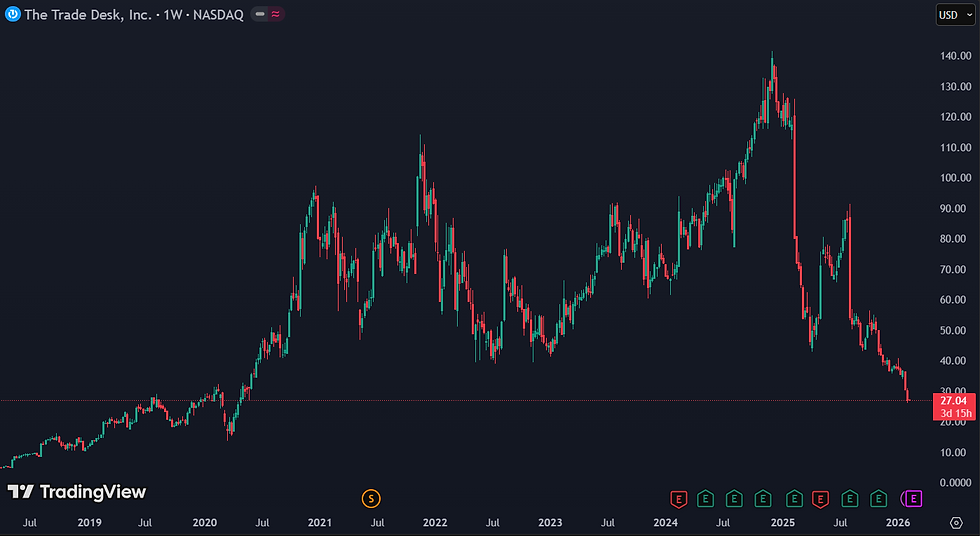Viewport: 980px width, 536px height.
Task: Click the 2023 time axis label
Action: (550, 522)
